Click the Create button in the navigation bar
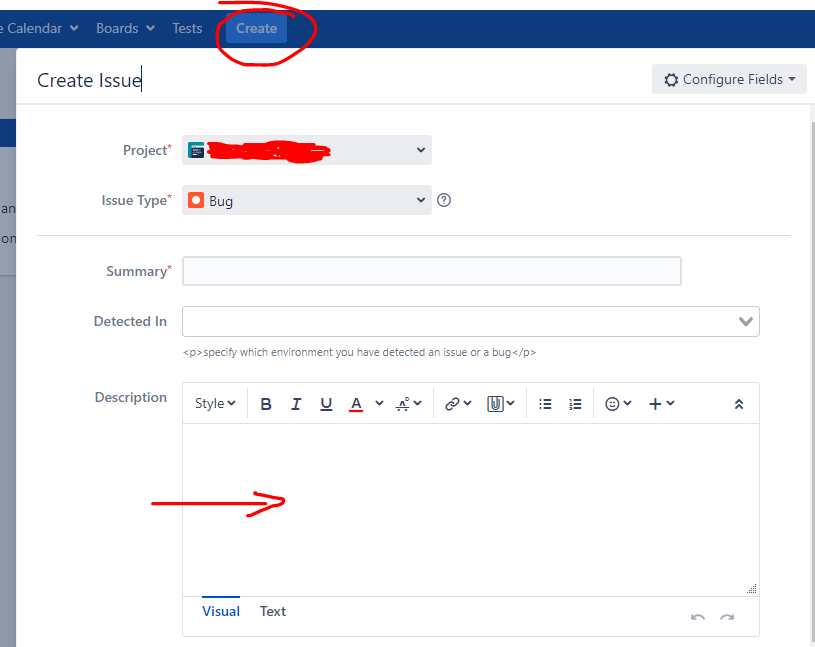Viewport: 815px width, 647px height. (255, 28)
